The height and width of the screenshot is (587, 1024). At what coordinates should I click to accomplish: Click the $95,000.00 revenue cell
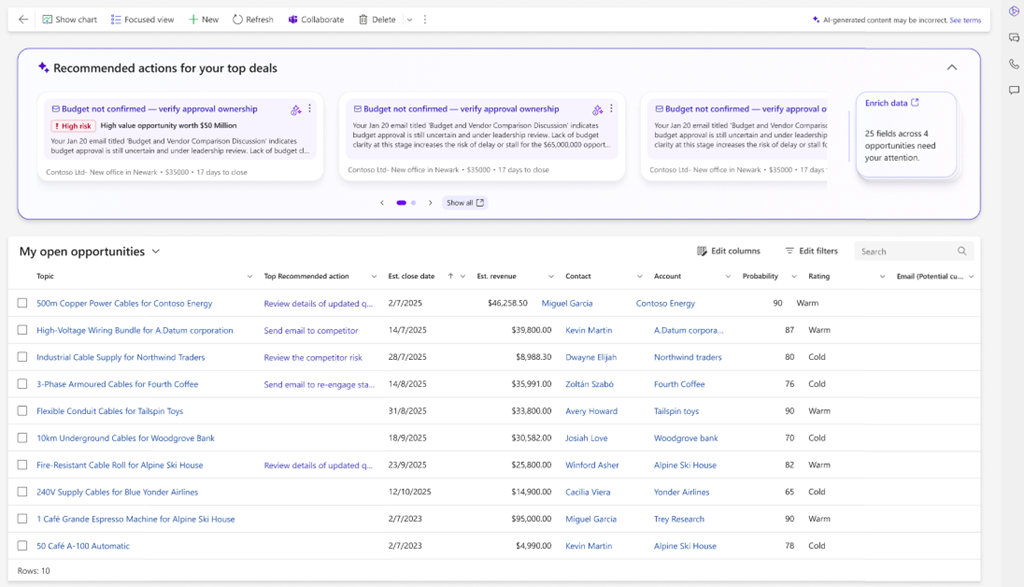(x=531, y=519)
